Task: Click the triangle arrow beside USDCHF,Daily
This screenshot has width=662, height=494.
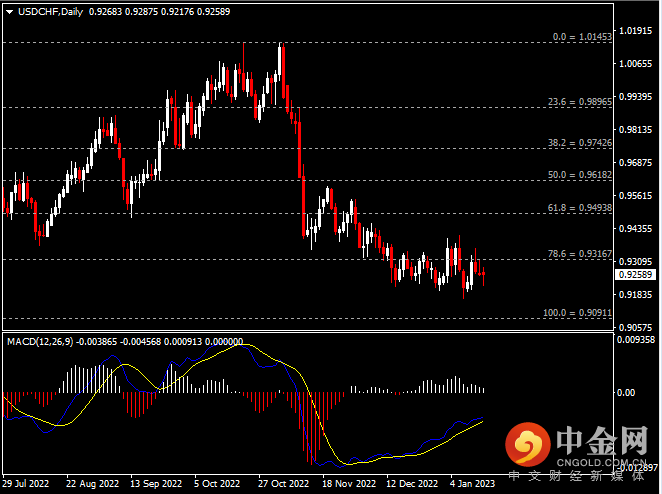Action: point(9,11)
